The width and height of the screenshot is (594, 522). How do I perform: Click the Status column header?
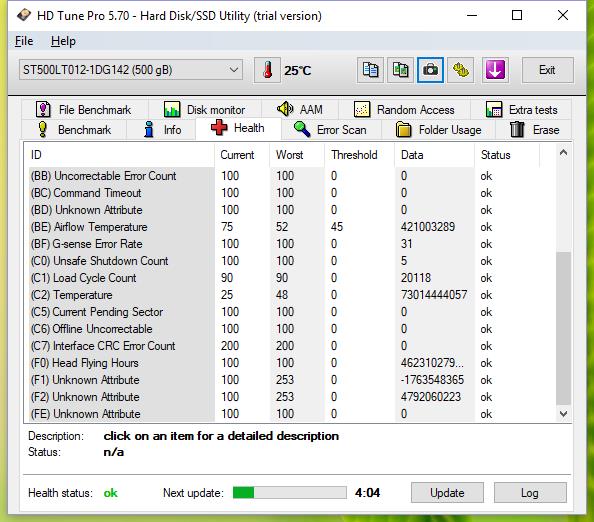click(x=507, y=155)
